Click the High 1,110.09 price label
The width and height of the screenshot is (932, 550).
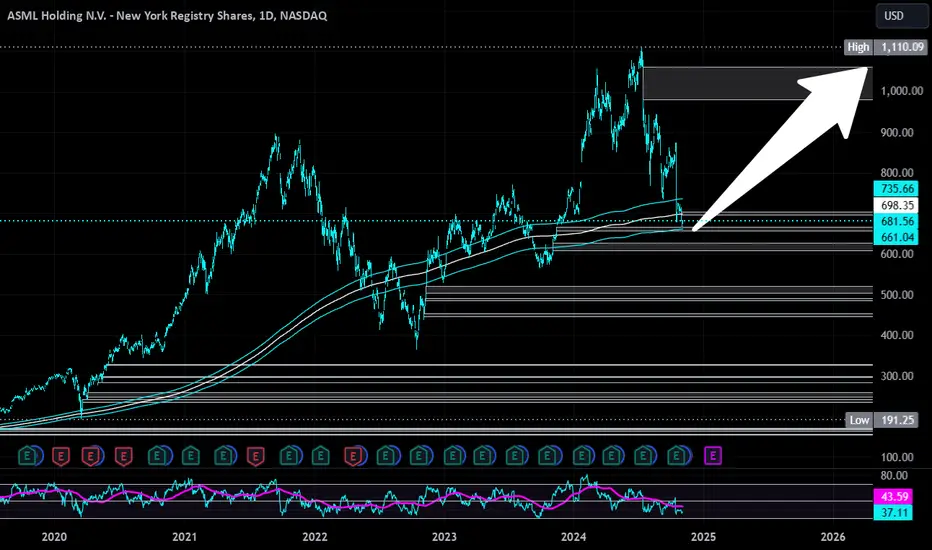(885, 47)
